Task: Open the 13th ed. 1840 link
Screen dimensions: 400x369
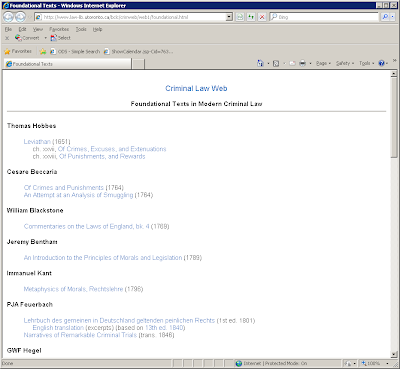Action: [164, 328]
